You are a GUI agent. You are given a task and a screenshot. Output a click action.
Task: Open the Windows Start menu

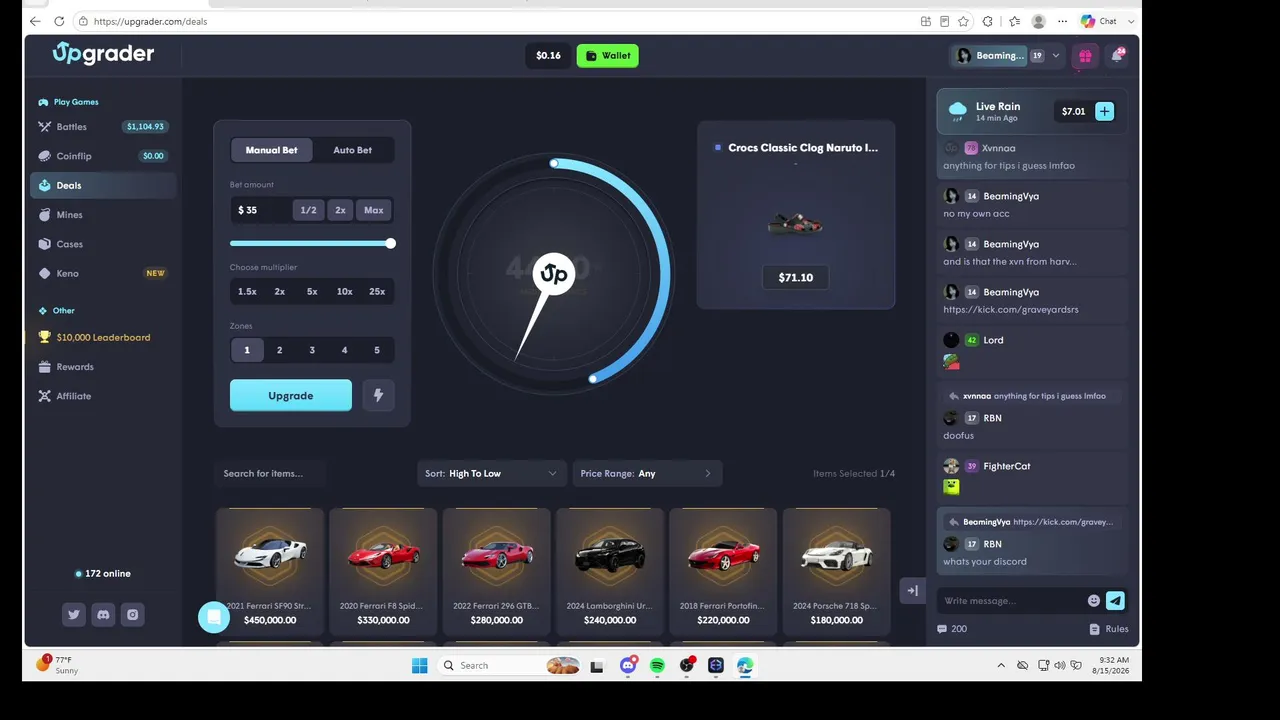pyautogui.click(x=419, y=665)
